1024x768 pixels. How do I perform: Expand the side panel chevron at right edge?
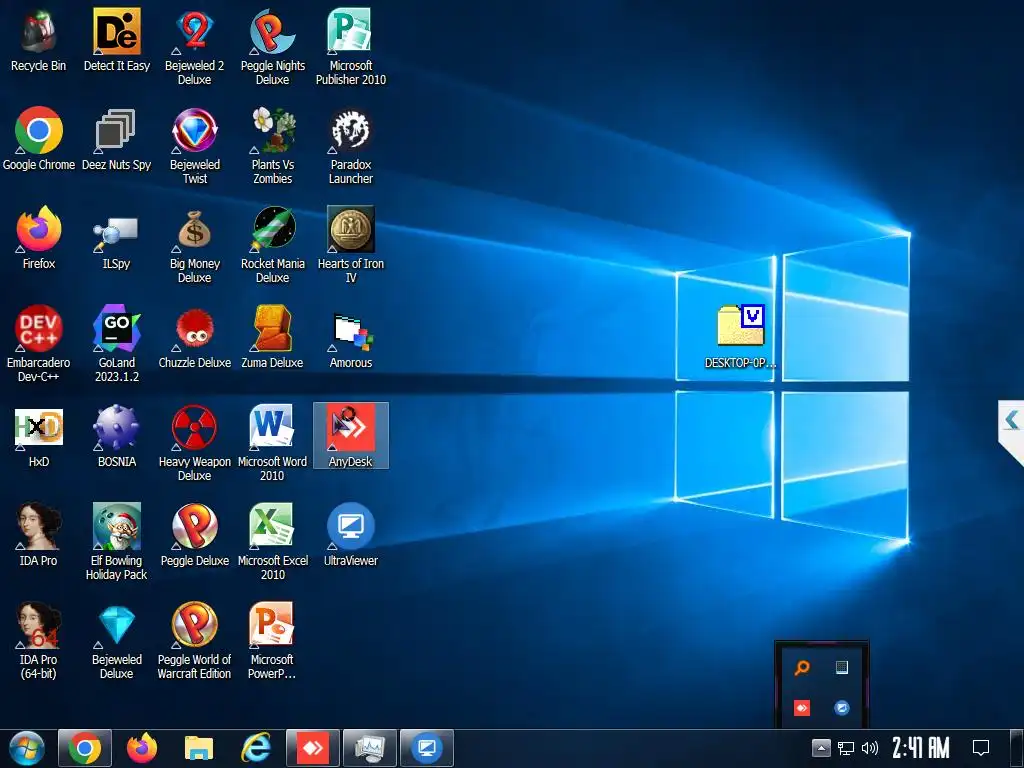[x=1012, y=420]
